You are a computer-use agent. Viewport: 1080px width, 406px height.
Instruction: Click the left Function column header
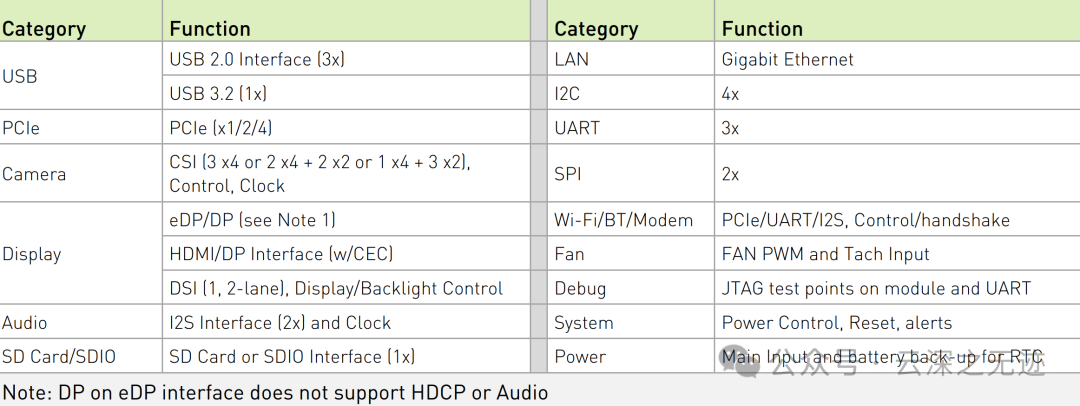click(210, 29)
